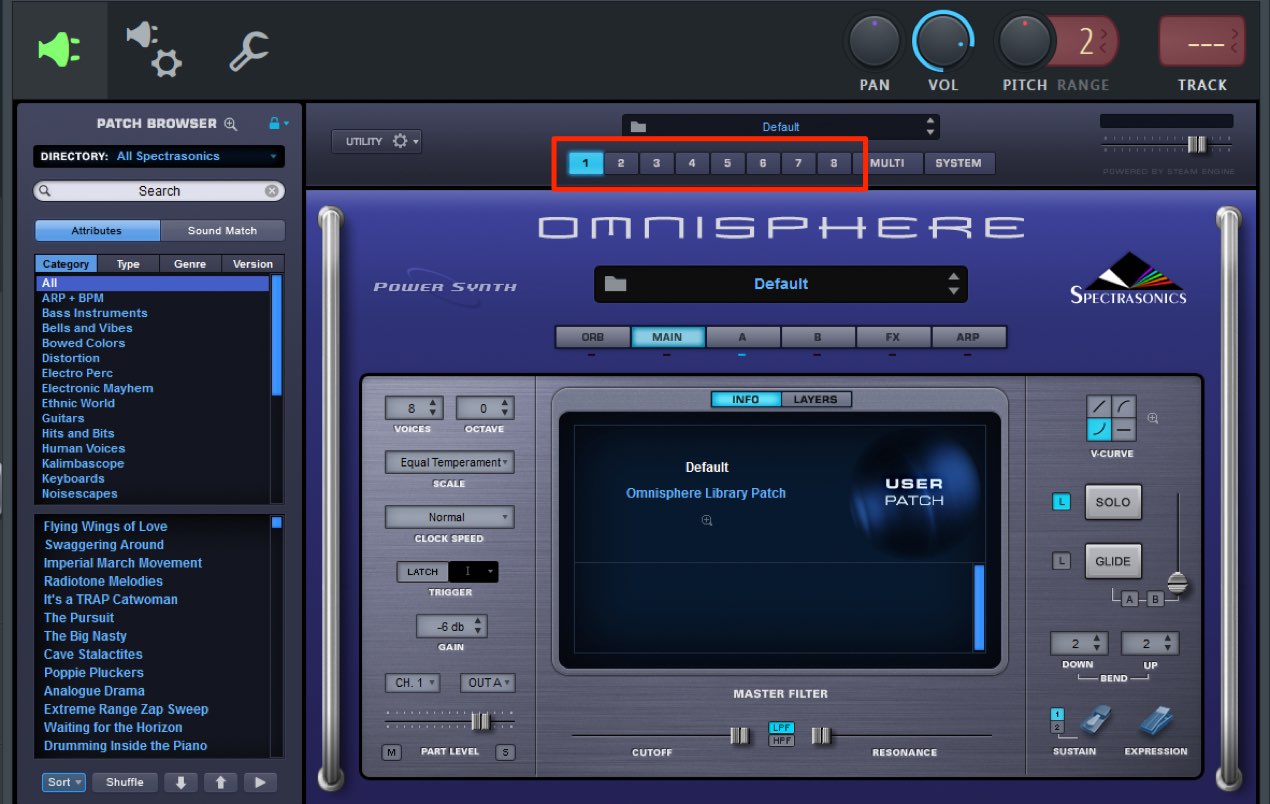
Task: Toggle the L button beside GLIDE
Action: pyautogui.click(x=1061, y=561)
